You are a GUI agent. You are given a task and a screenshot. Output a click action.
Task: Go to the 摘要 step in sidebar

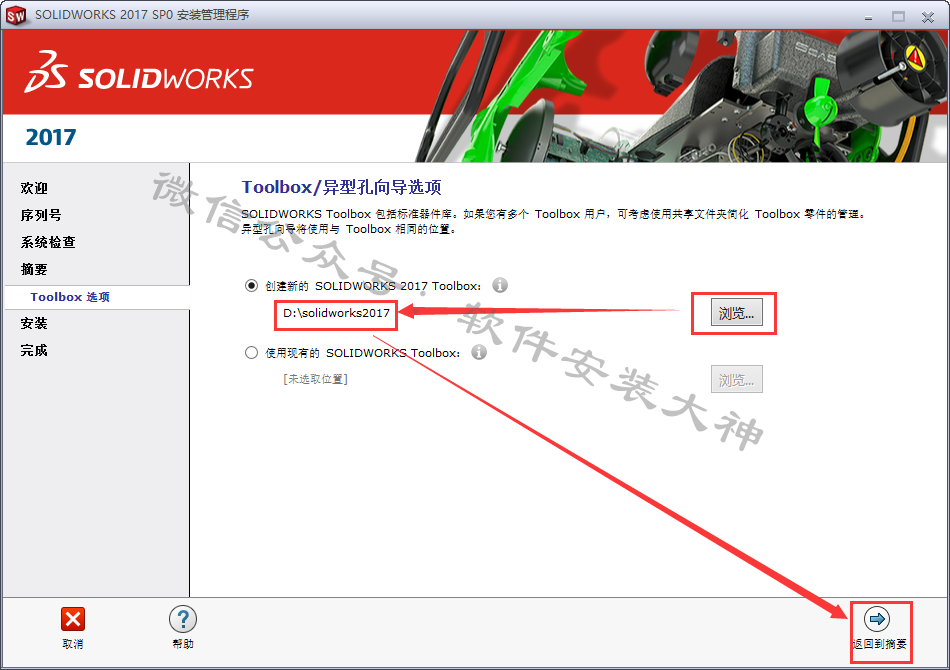point(34,269)
